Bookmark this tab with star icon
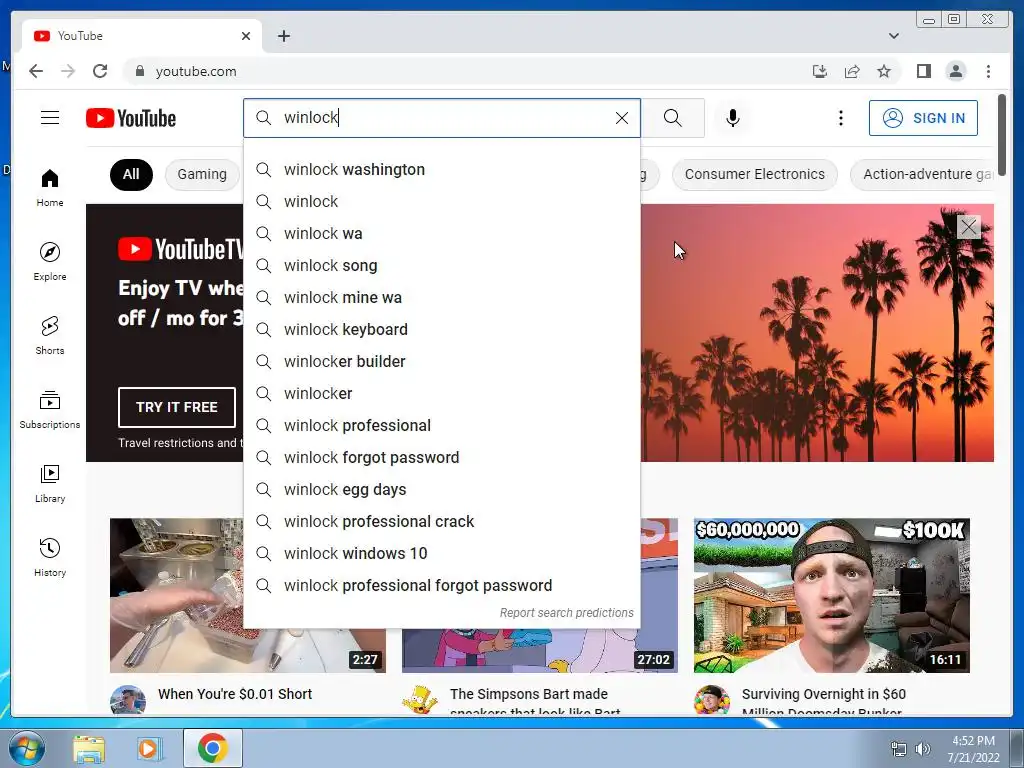The height and width of the screenshot is (768, 1024). tap(884, 71)
